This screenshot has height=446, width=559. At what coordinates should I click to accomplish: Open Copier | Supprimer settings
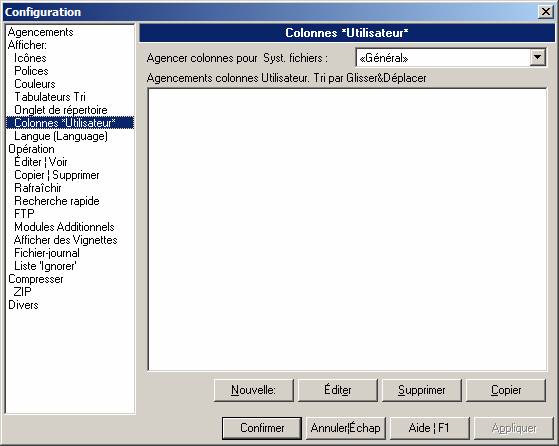coord(57,175)
